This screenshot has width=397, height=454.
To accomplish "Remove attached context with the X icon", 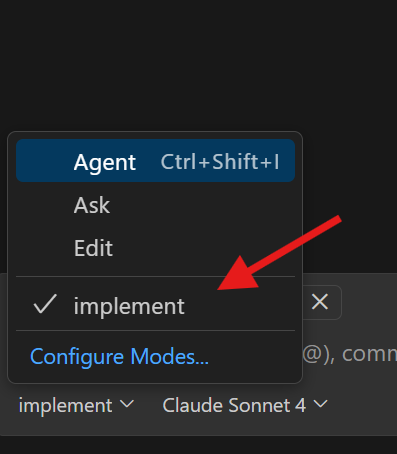I will 320,302.
